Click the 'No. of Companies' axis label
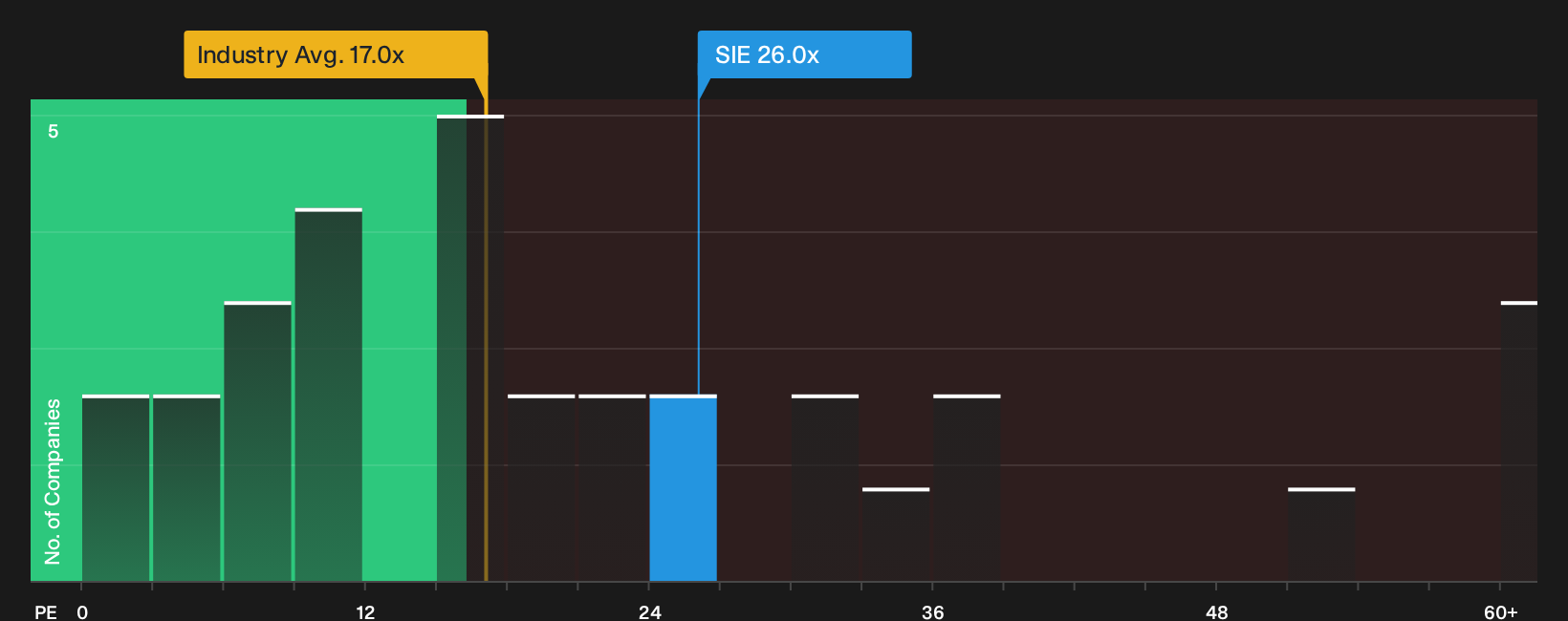1568x621 pixels. pyautogui.click(x=53, y=482)
